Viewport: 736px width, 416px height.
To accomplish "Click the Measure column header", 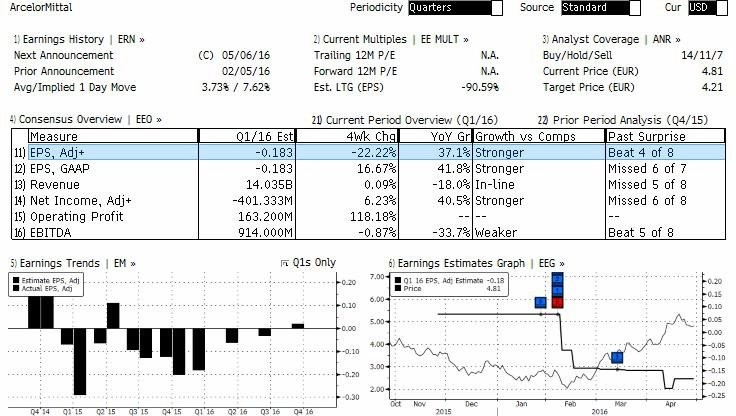I will (x=113, y=136).
